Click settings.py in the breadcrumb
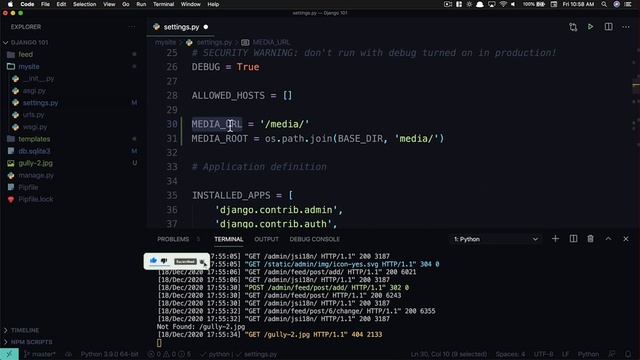 [214, 42]
